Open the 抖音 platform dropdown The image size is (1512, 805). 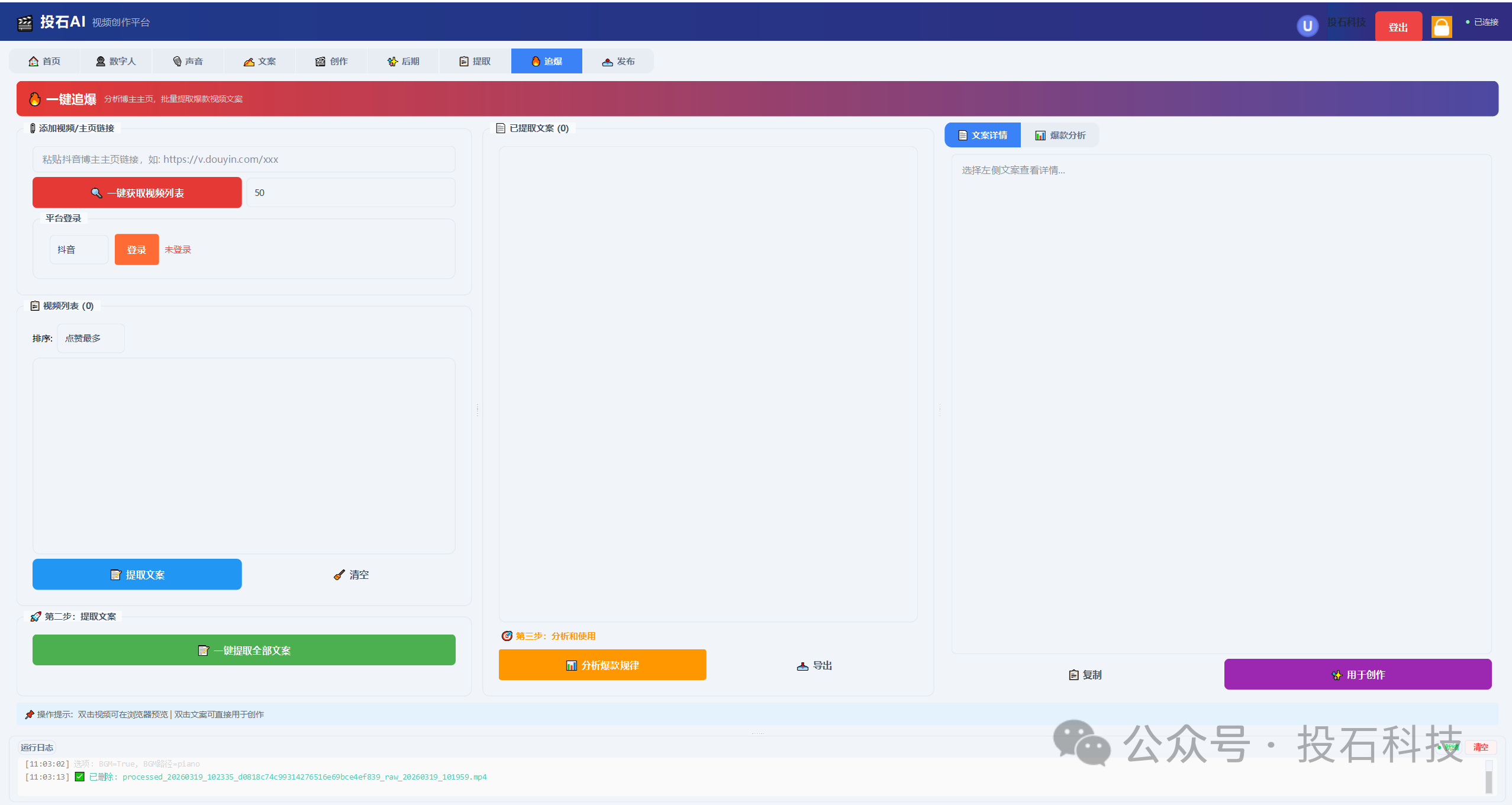79,249
